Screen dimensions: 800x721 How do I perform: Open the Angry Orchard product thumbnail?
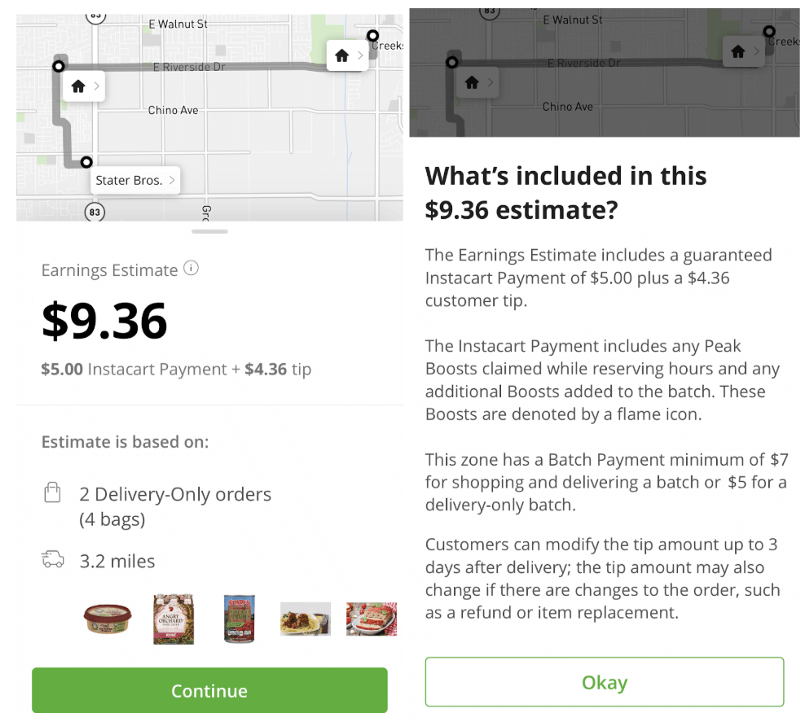pyautogui.click(x=173, y=619)
